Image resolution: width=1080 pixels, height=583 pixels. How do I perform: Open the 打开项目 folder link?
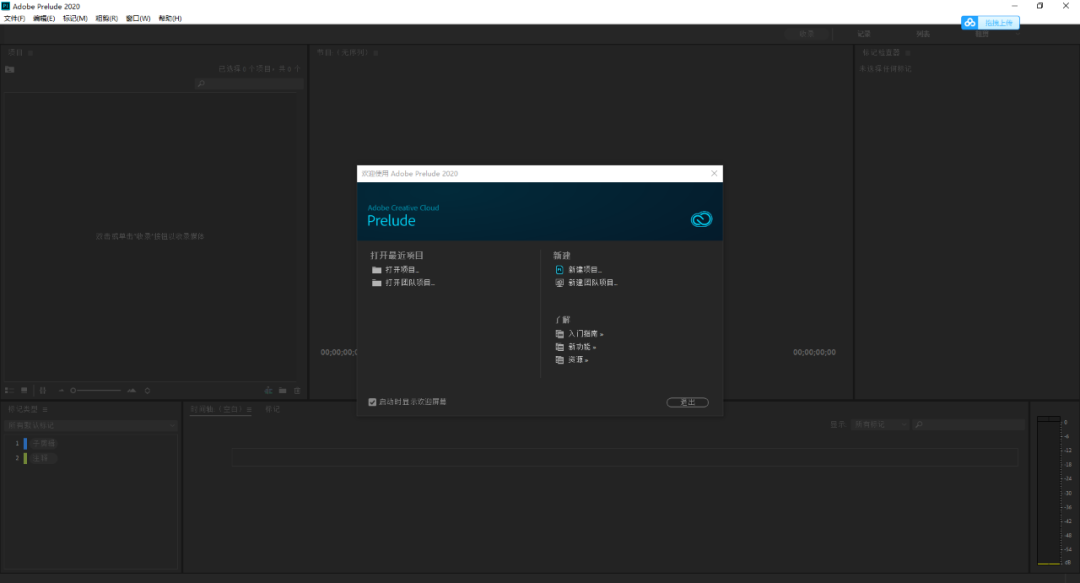click(402, 269)
